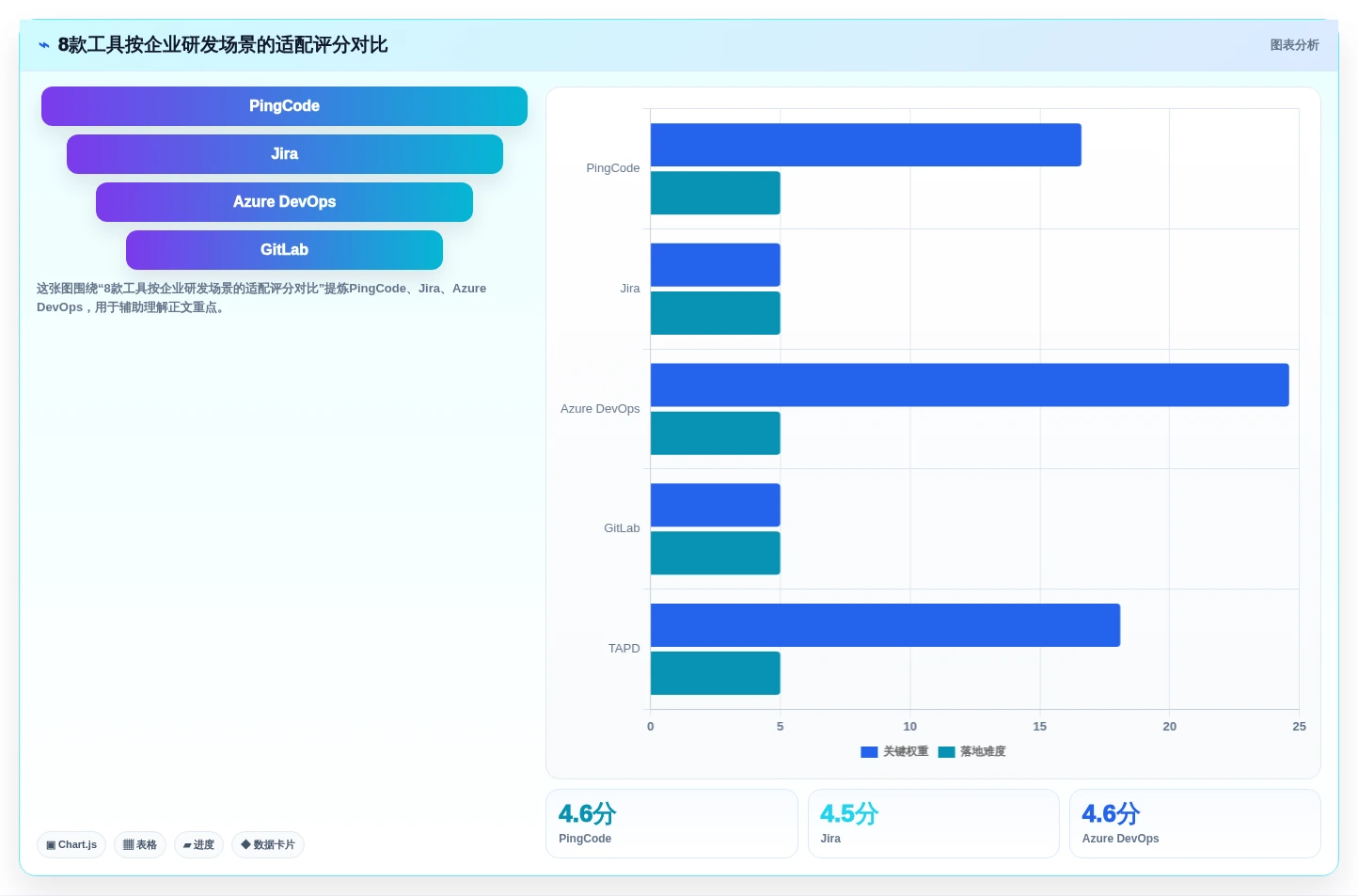1358x896 pixels.
Task: Click the Chart.js tag chip
Action: point(71,844)
